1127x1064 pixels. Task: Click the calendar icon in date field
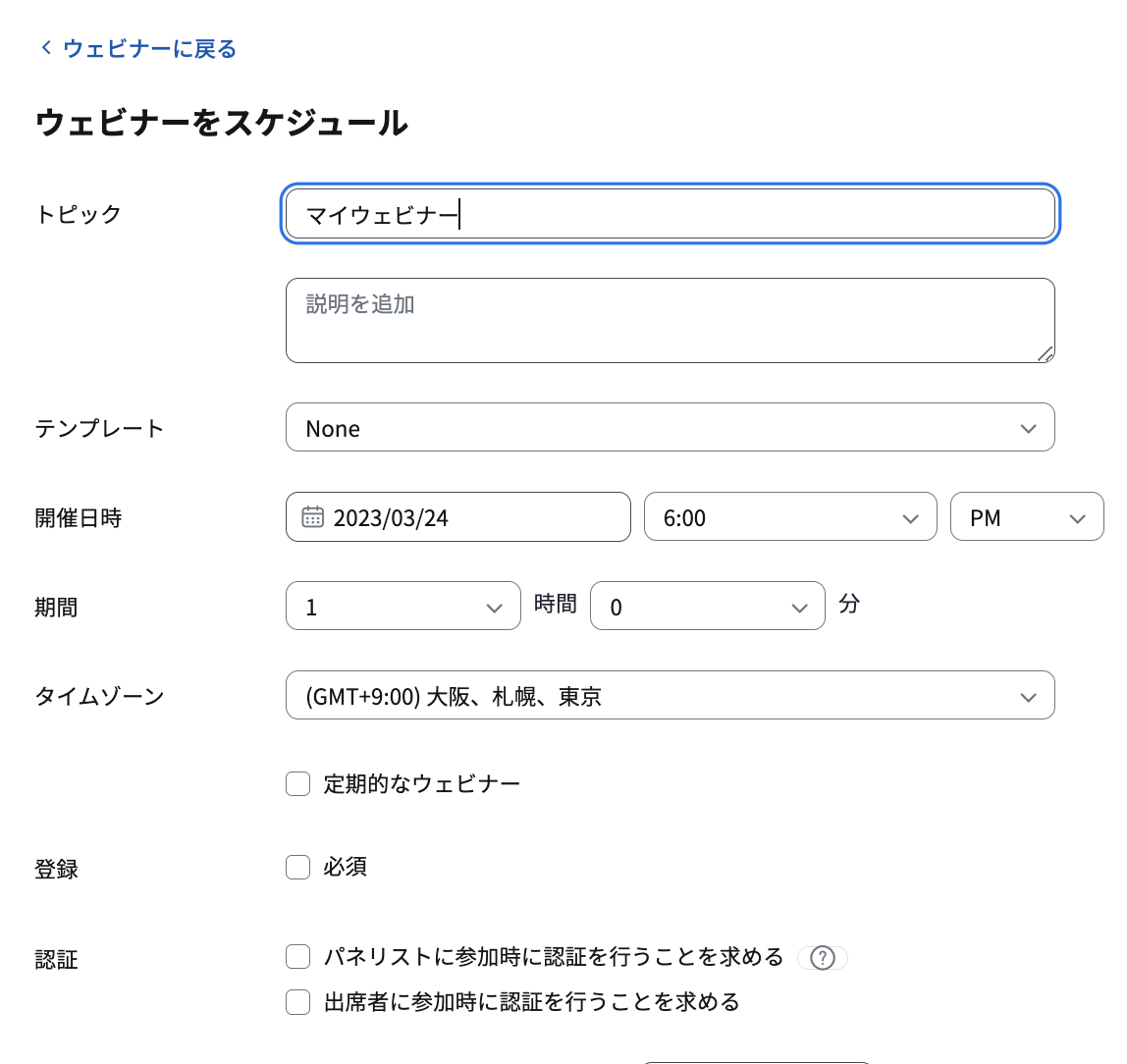(312, 517)
